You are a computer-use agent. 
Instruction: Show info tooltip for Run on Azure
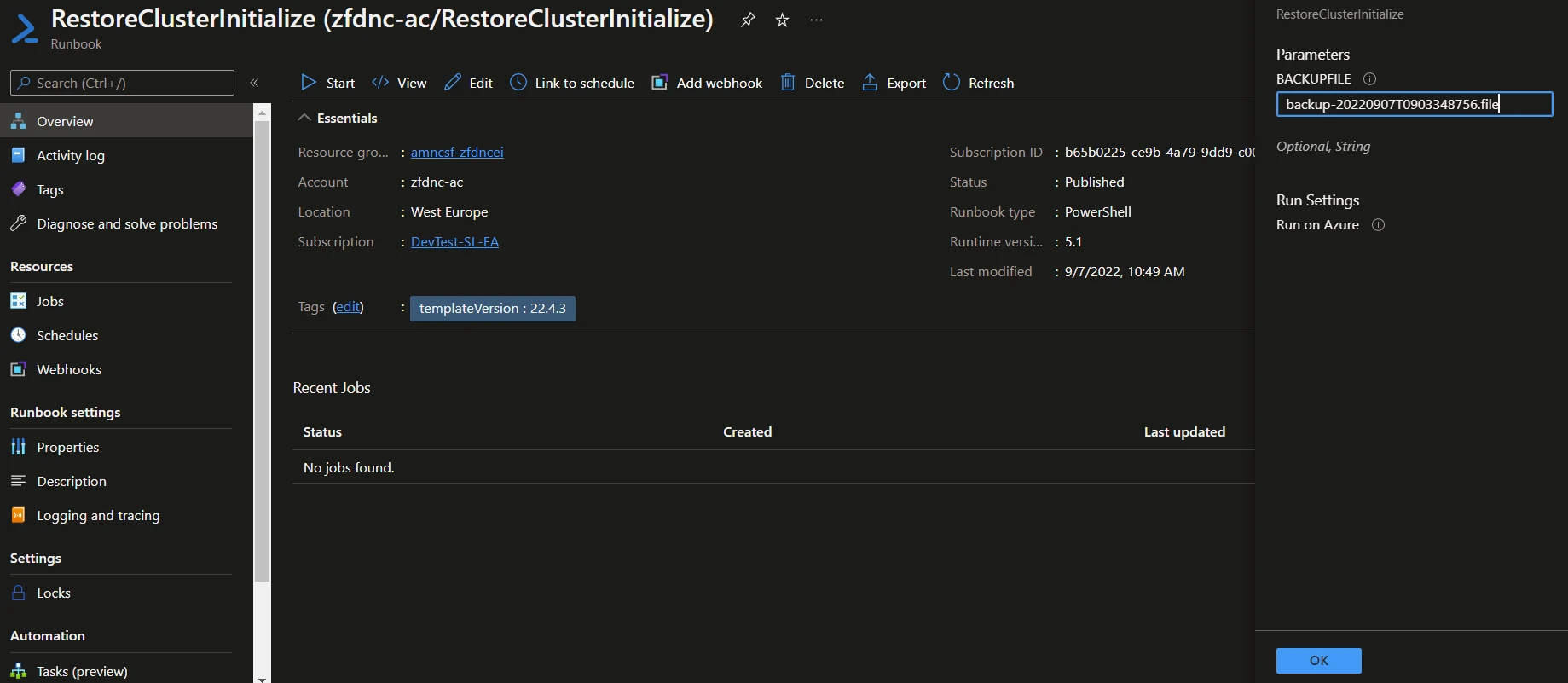tap(1379, 225)
